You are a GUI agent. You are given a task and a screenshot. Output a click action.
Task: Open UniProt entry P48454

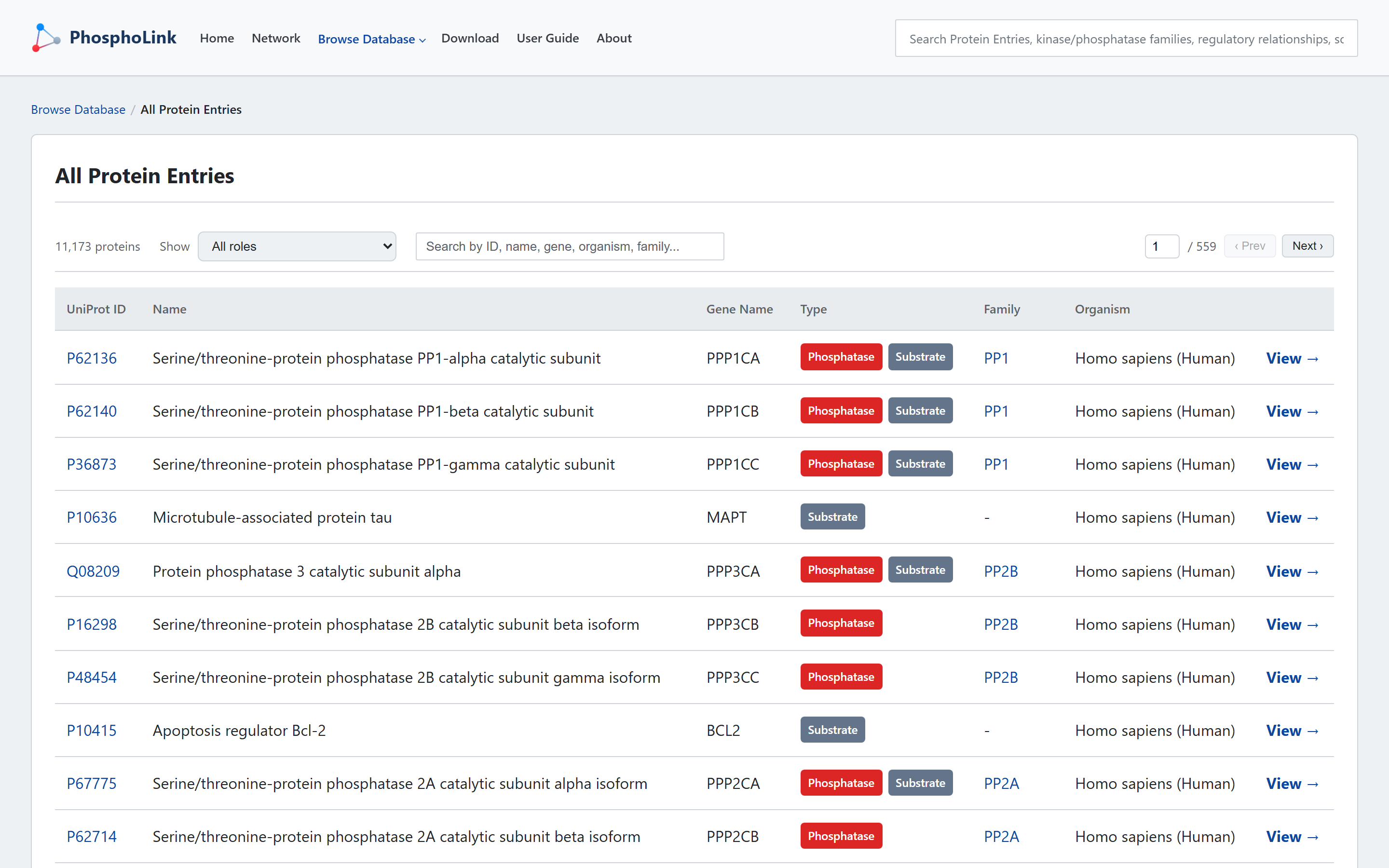92,678
